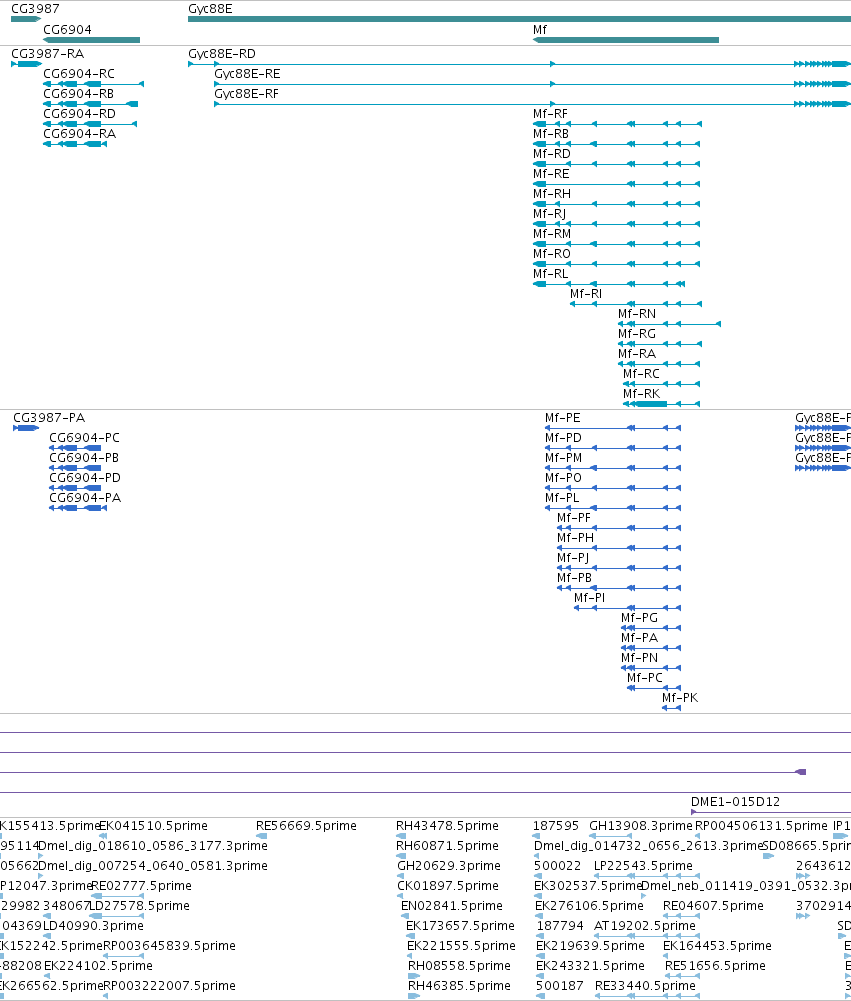Click the Mf-RM transcript
Viewport: 851px width, 1001px height.
617,244
